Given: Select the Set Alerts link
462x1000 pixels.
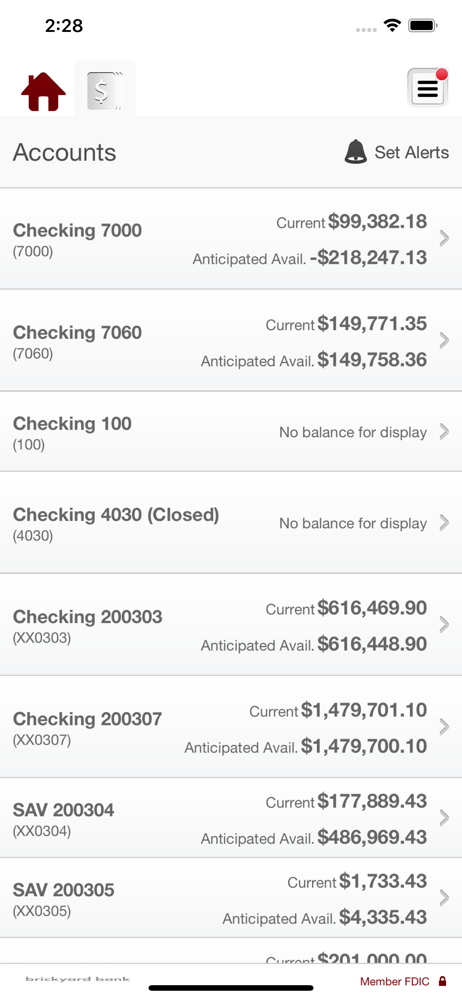Looking at the screenshot, I should click(412, 152).
